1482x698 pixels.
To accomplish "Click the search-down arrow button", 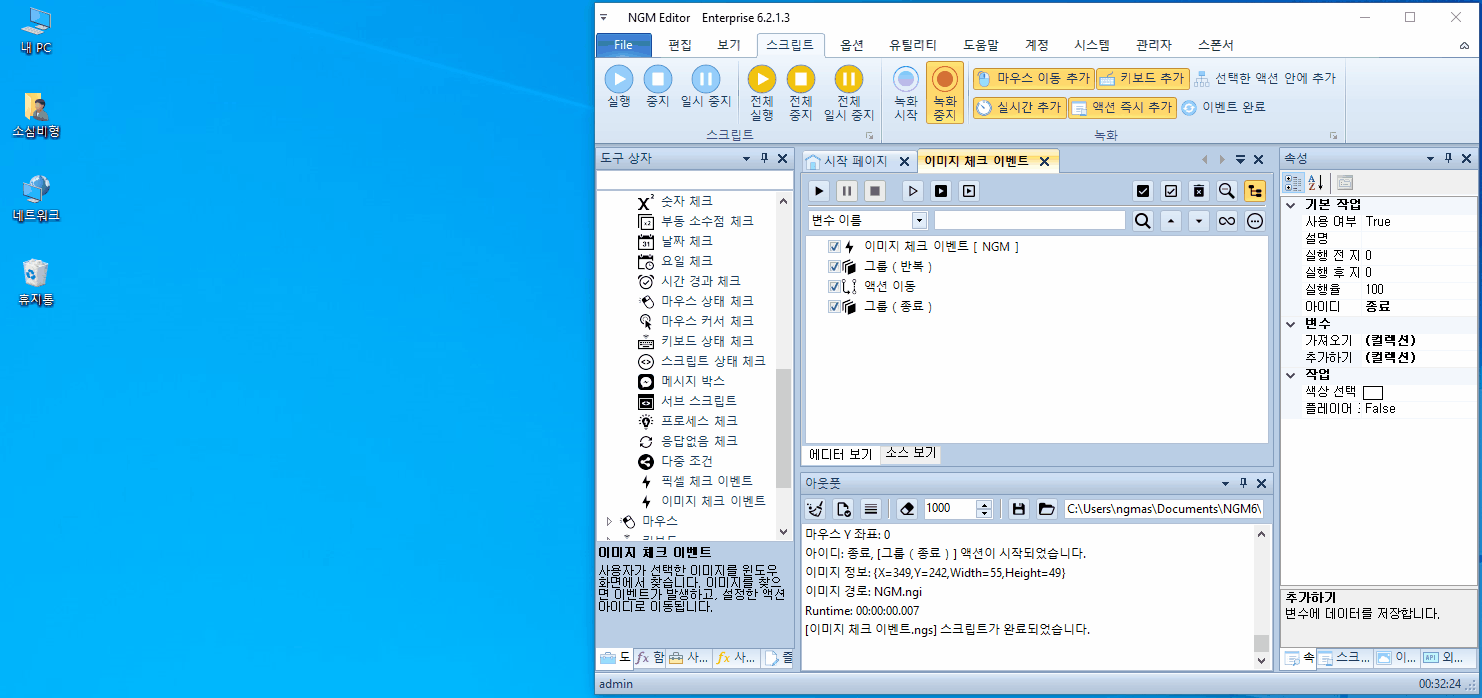I will (x=1199, y=221).
